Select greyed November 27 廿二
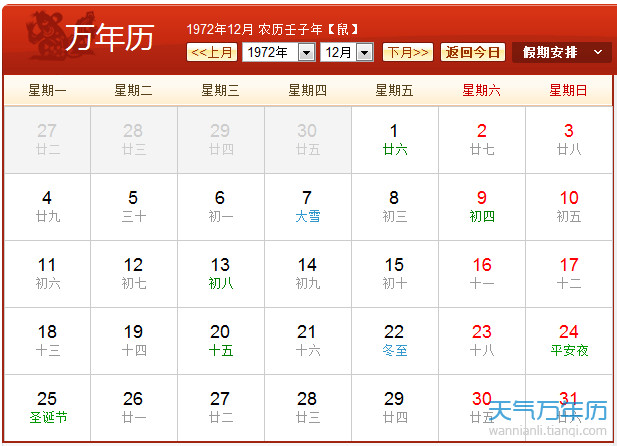Viewport: 617px width, 446px height. tap(47, 140)
